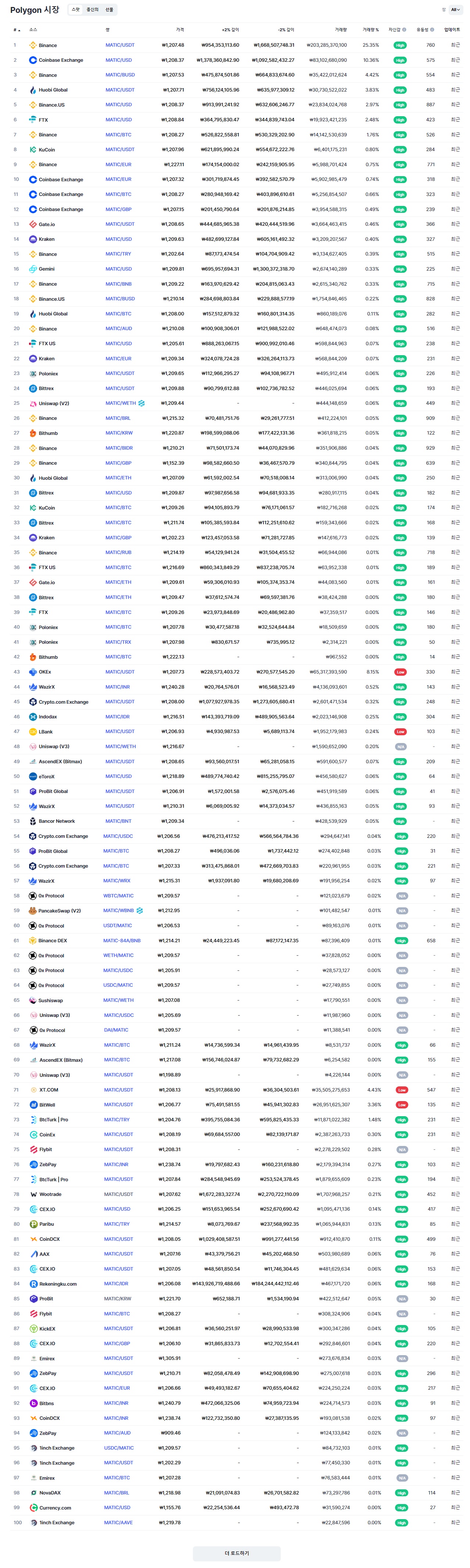470x1568 pixels.
Task: Click the OKEx exchange logo
Action: (x=33, y=672)
